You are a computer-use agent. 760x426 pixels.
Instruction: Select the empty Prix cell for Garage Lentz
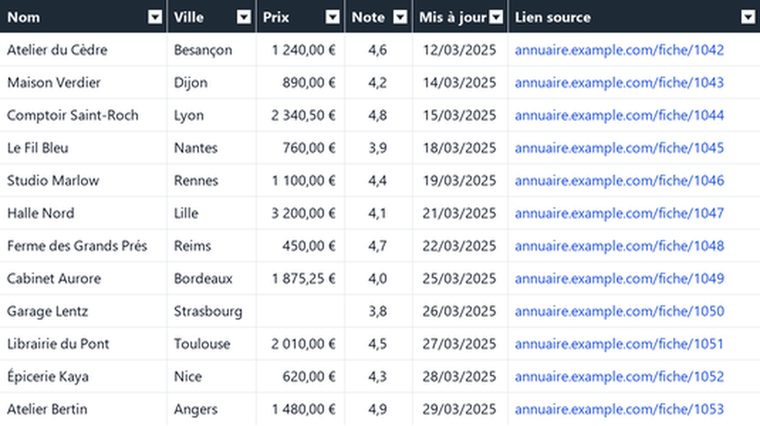tap(301, 311)
